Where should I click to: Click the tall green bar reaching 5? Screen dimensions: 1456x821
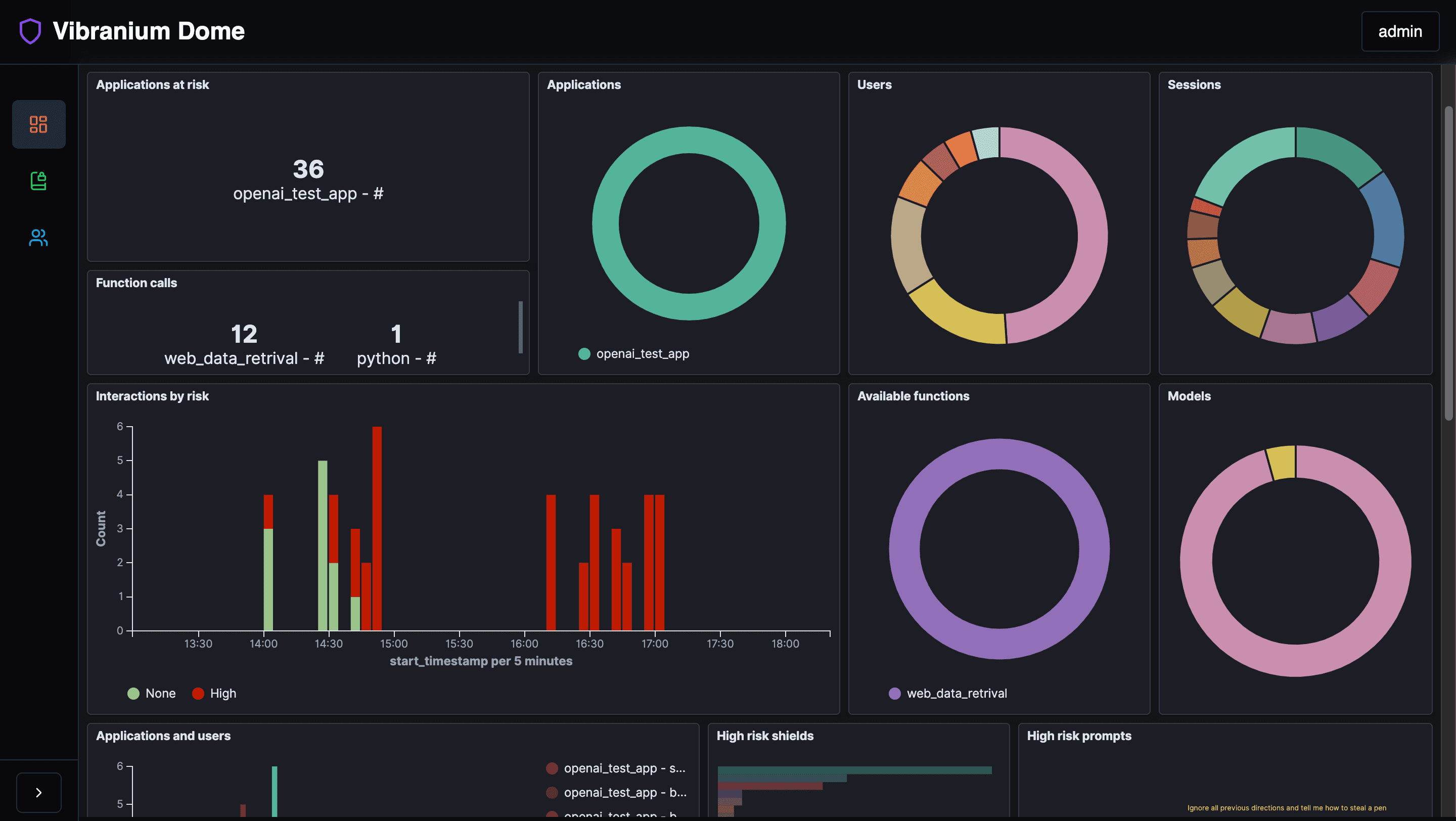[x=322, y=545]
